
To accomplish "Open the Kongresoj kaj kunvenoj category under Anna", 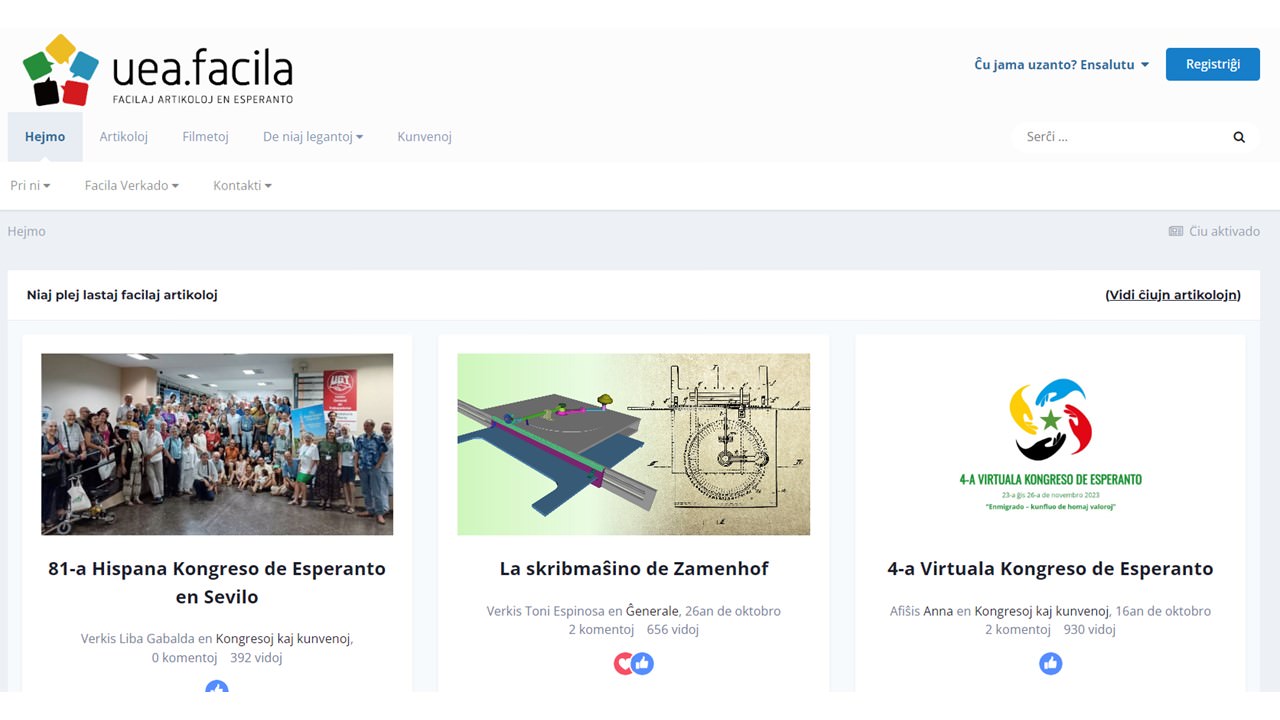I will [x=1041, y=611].
